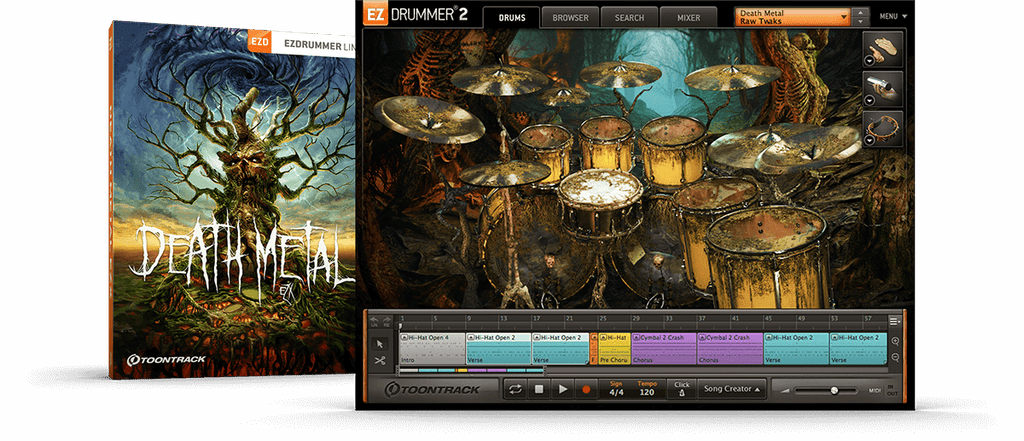This screenshot has width=1024, height=441.
Task: Click the EZdrummer 2 logo
Action: point(416,14)
